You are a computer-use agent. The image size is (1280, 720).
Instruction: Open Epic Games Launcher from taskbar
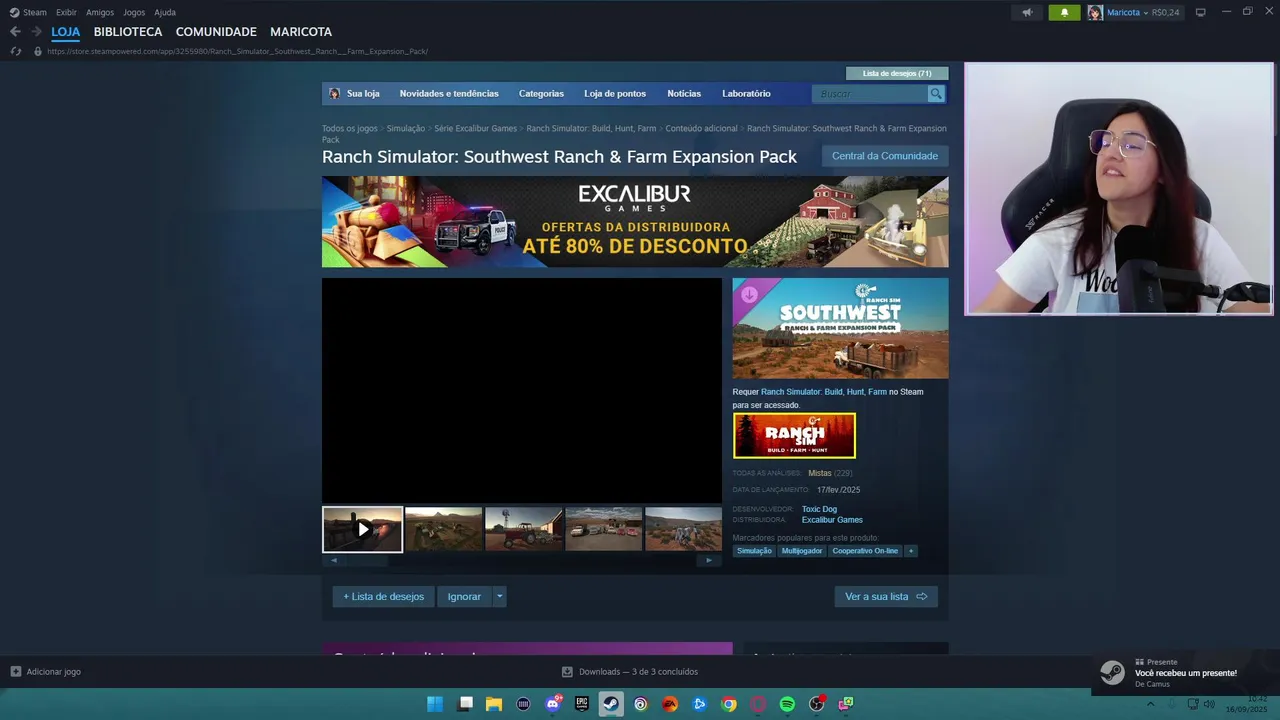tap(582, 704)
